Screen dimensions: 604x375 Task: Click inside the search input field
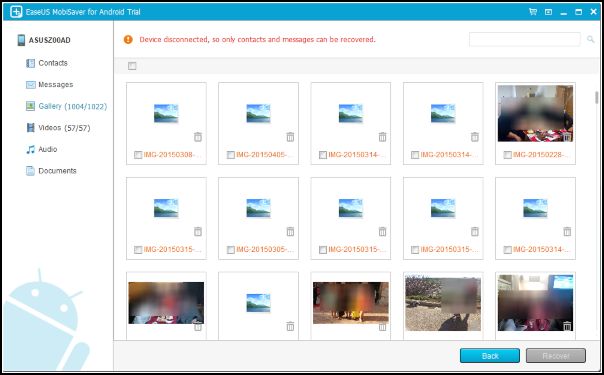pos(525,39)
